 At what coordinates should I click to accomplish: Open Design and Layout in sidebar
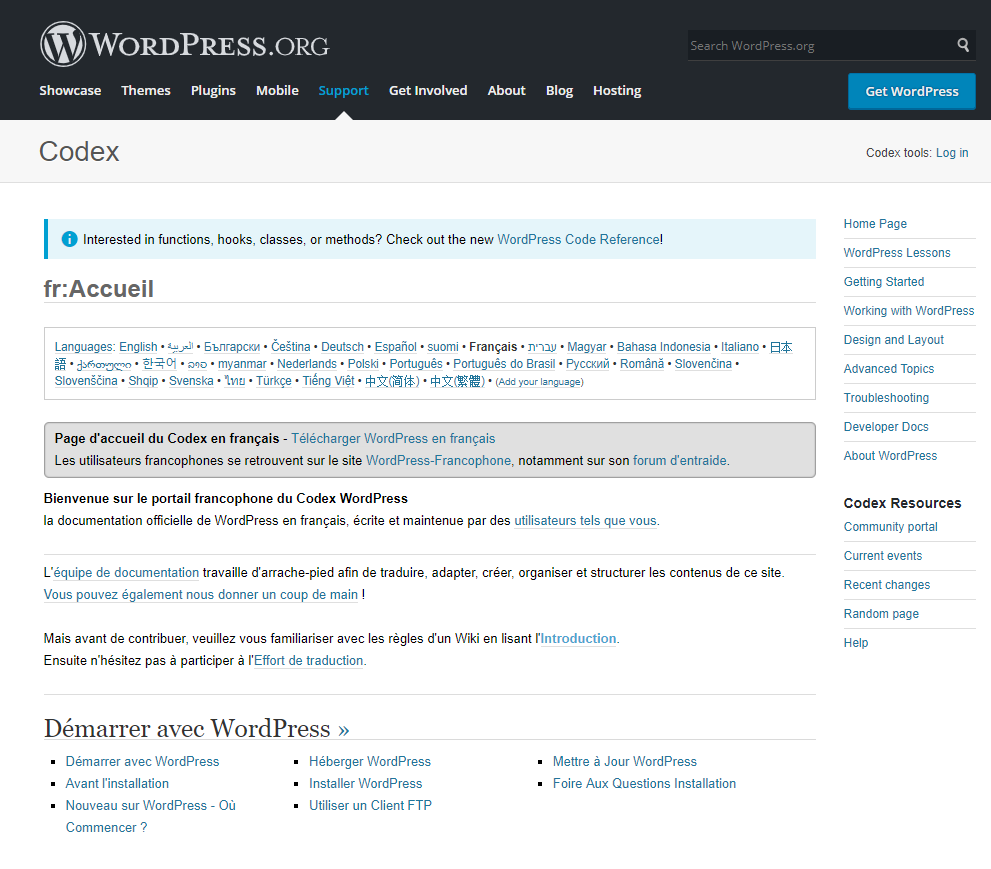point(893,339)
